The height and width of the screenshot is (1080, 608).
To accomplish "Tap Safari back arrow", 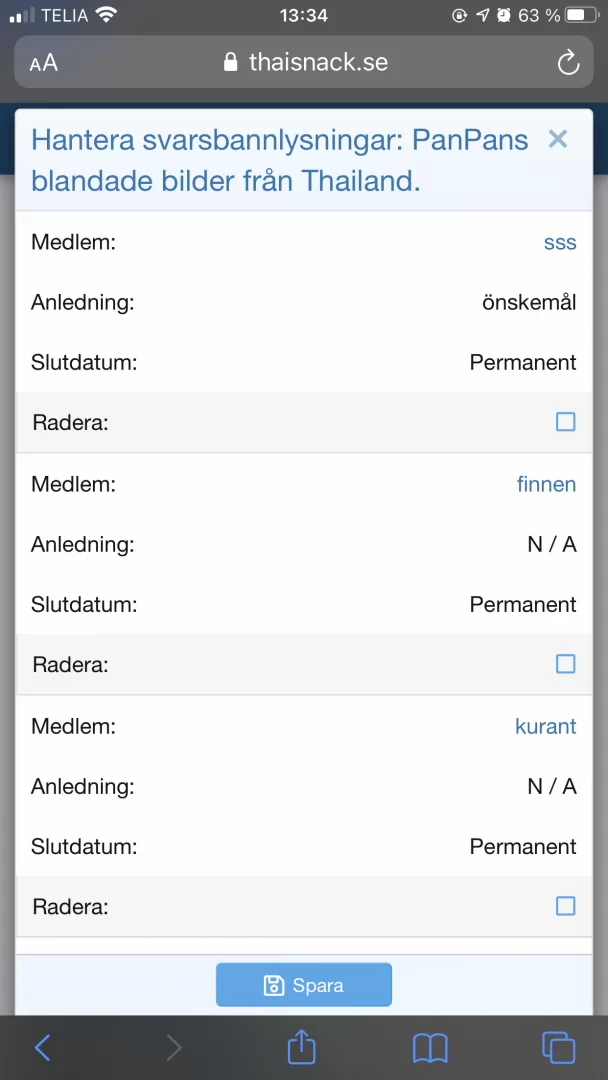I will pyautogui.click(x=42, y=1047).
